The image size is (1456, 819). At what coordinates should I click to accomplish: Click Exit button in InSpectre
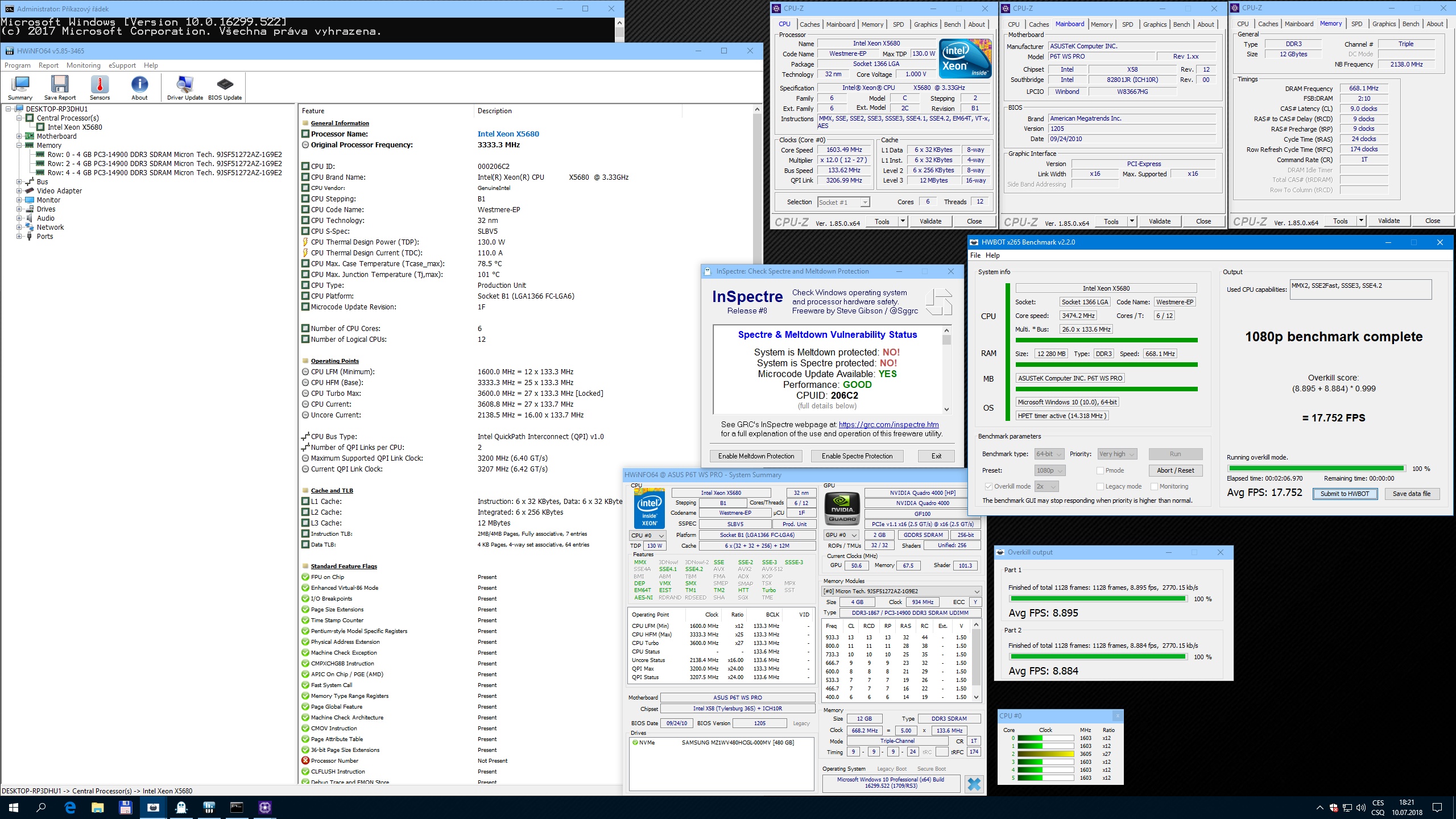click(936, 456)
